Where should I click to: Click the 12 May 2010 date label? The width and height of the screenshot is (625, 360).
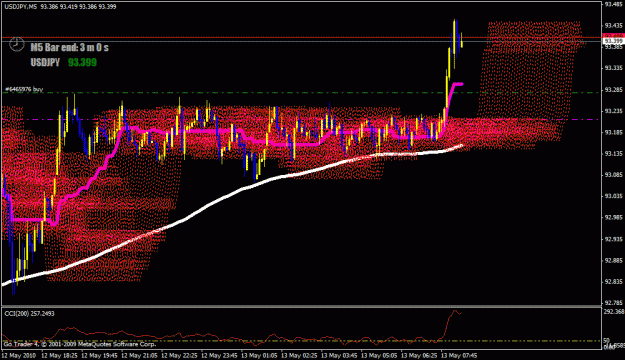[19, 355]
